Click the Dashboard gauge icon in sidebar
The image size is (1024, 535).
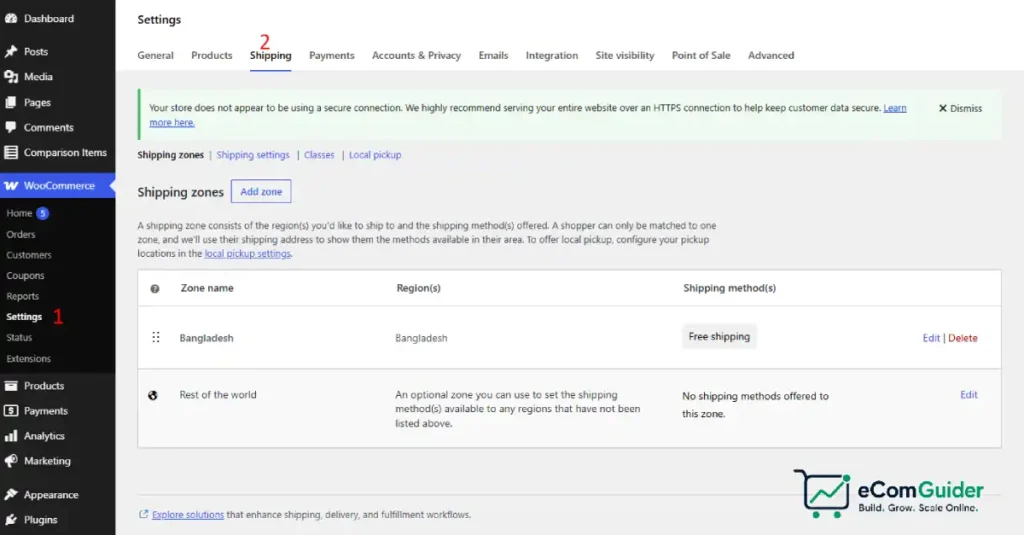pyautogui.click(x=11, y=18)
